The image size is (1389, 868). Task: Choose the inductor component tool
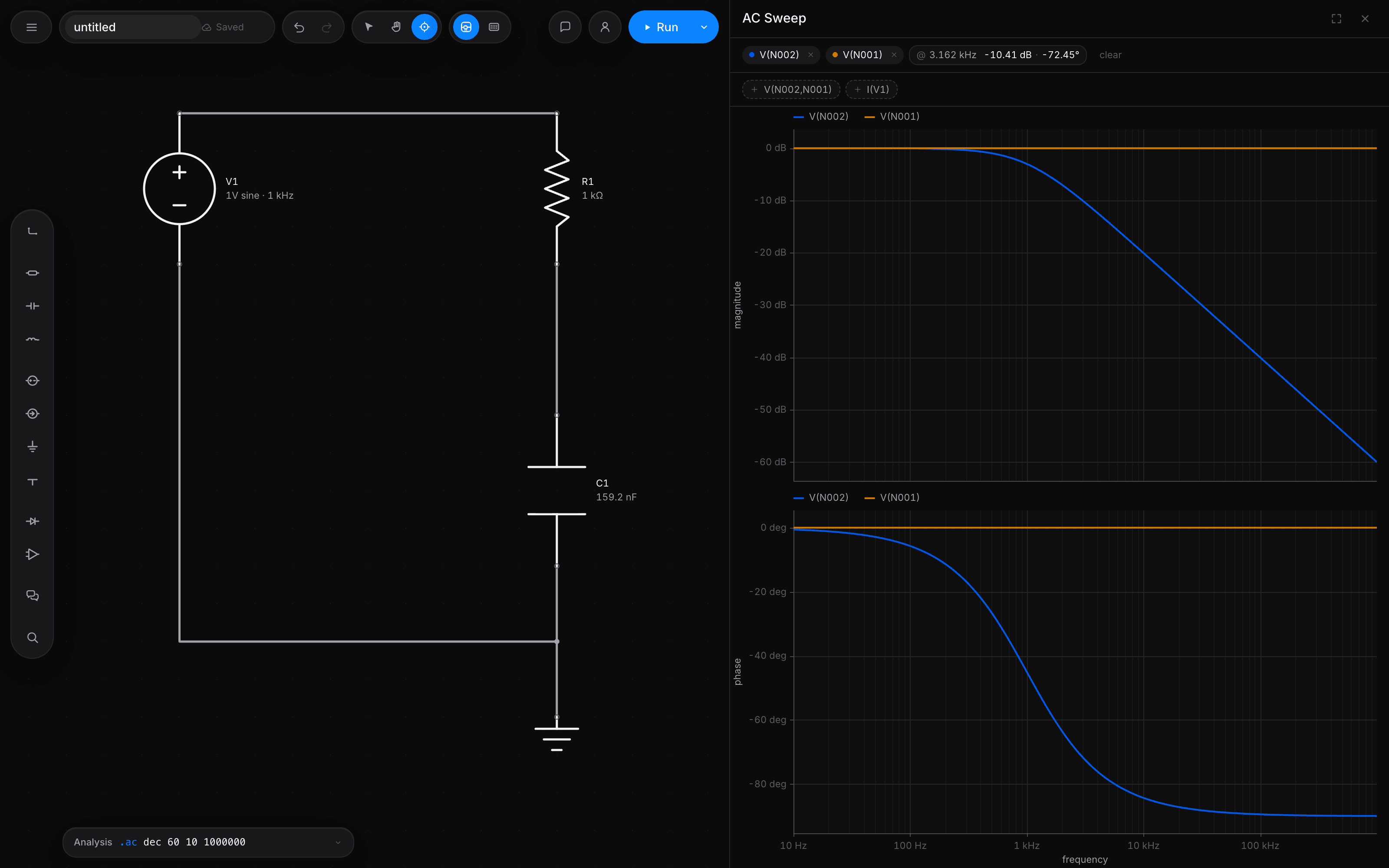32,339
